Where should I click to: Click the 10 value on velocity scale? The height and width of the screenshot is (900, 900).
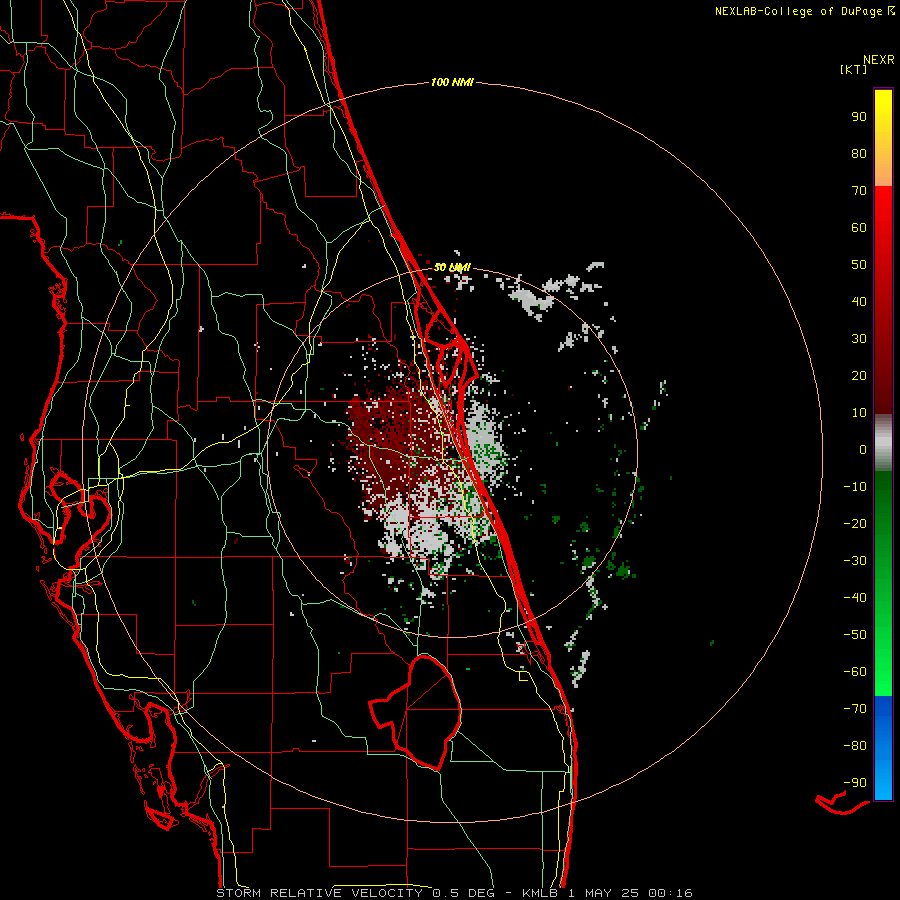click(x=859, y=413)
